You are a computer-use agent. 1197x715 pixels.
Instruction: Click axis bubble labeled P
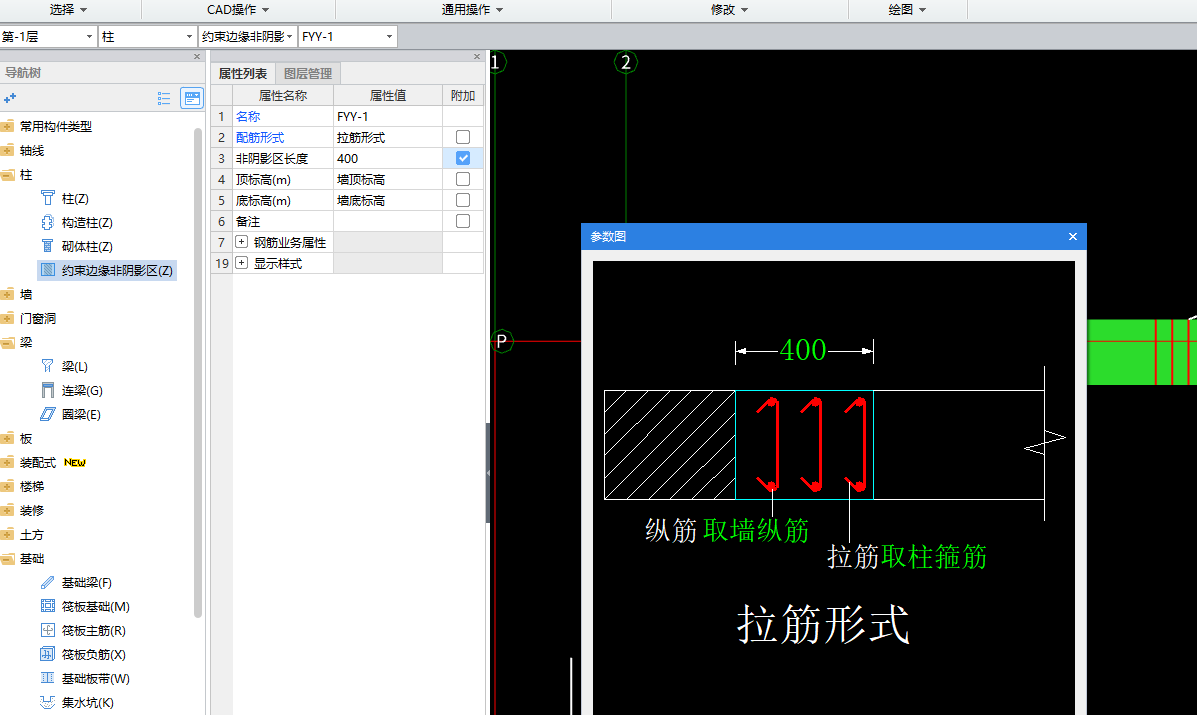pos(502,341)
